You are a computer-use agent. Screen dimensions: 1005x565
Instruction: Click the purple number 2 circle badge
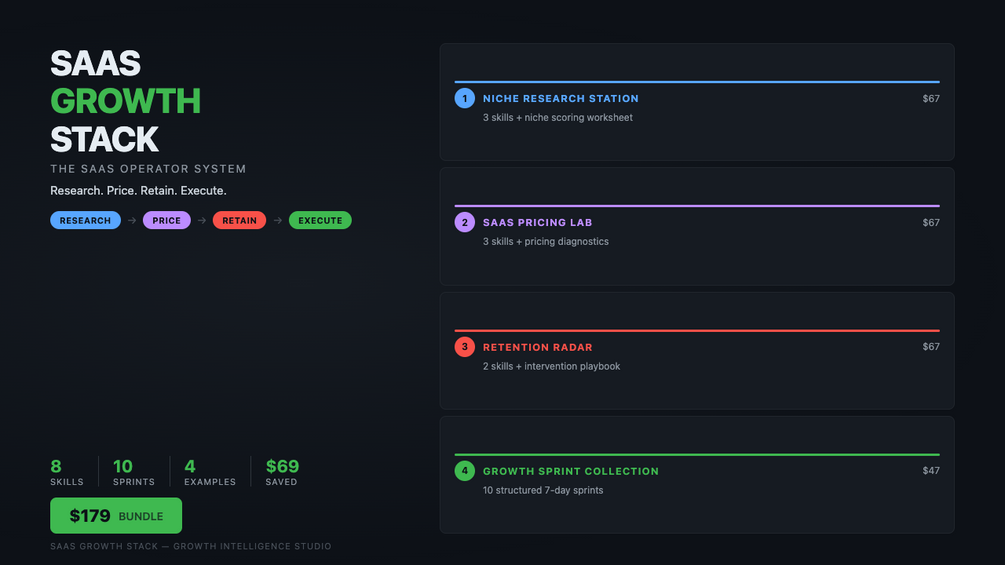(x=464, y=222)
